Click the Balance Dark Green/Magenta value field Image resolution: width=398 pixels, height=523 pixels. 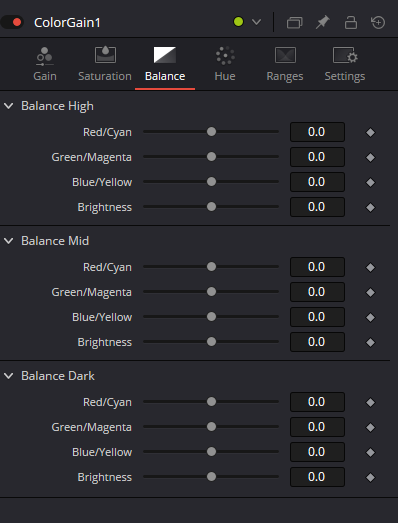(x=317, y=427)
